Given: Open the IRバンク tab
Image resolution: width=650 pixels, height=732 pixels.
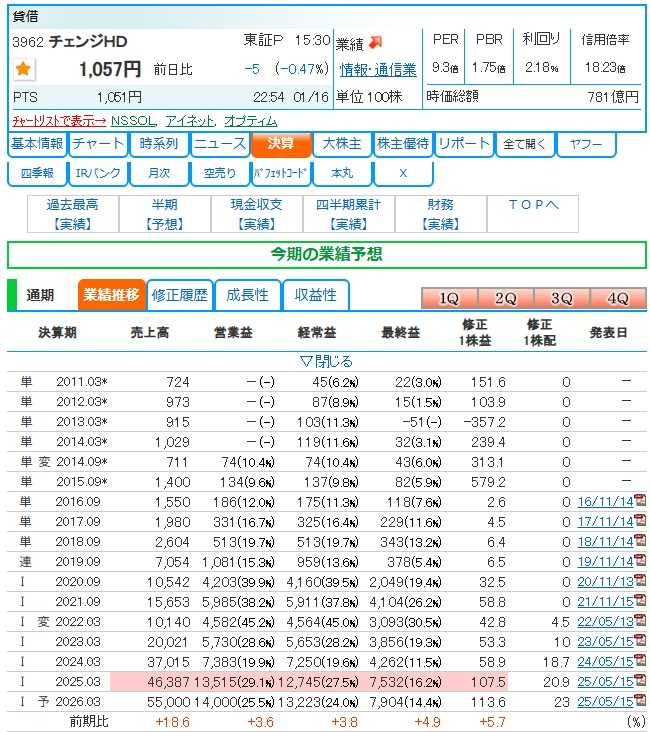Looking at the screenshot, I should pyautogui.click(x=98, y=174).
